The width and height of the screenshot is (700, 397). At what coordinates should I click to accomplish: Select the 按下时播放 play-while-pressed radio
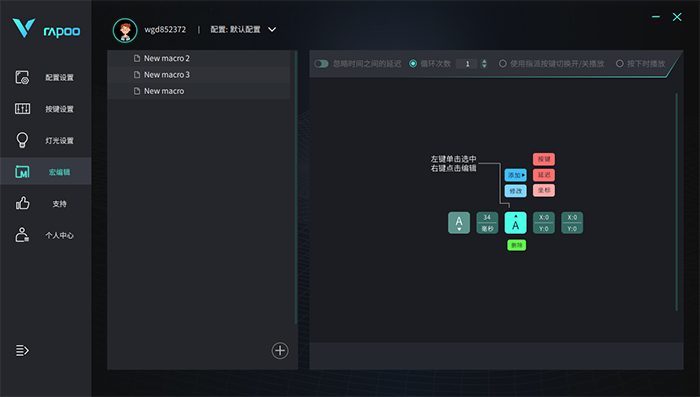(x=620, y=64)
